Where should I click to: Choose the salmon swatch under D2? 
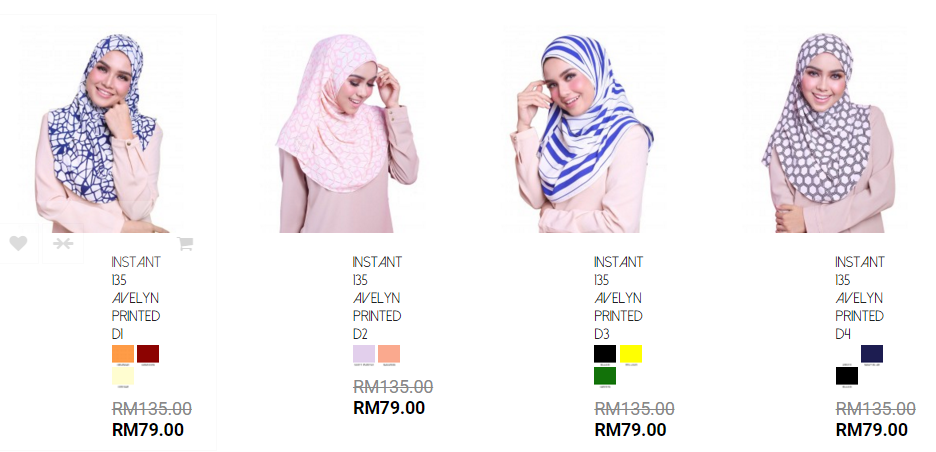(389, 354)
